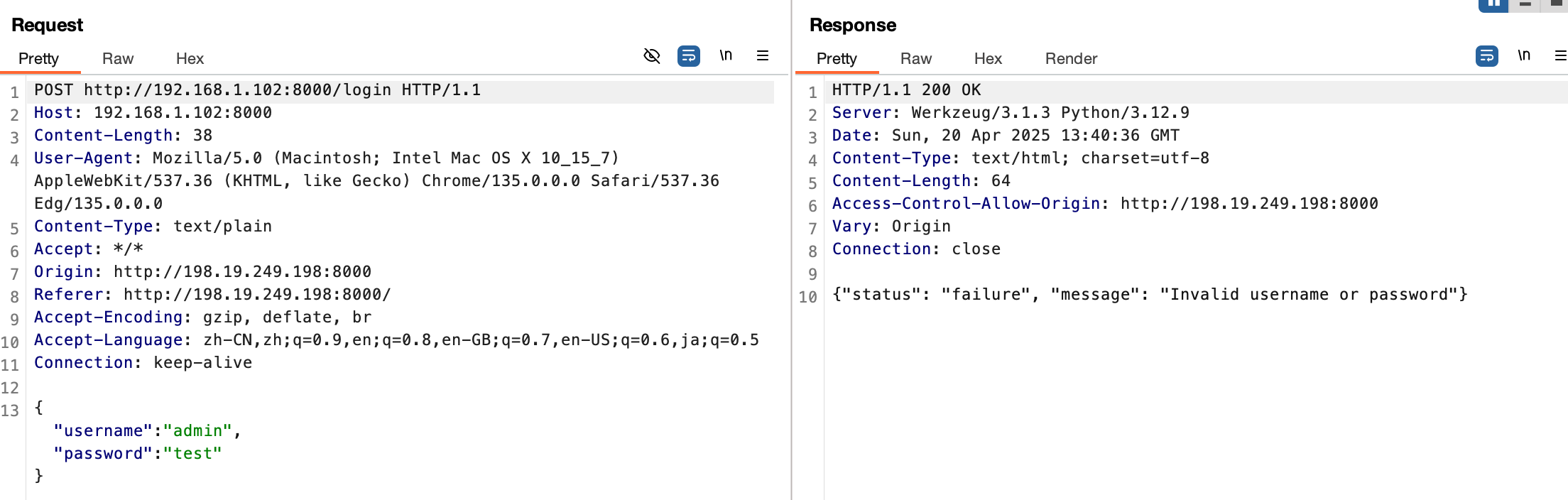Viewport: 1568px width, 500px height.
Task: Click the "Invalid username or password" message
Action: 1309,295
